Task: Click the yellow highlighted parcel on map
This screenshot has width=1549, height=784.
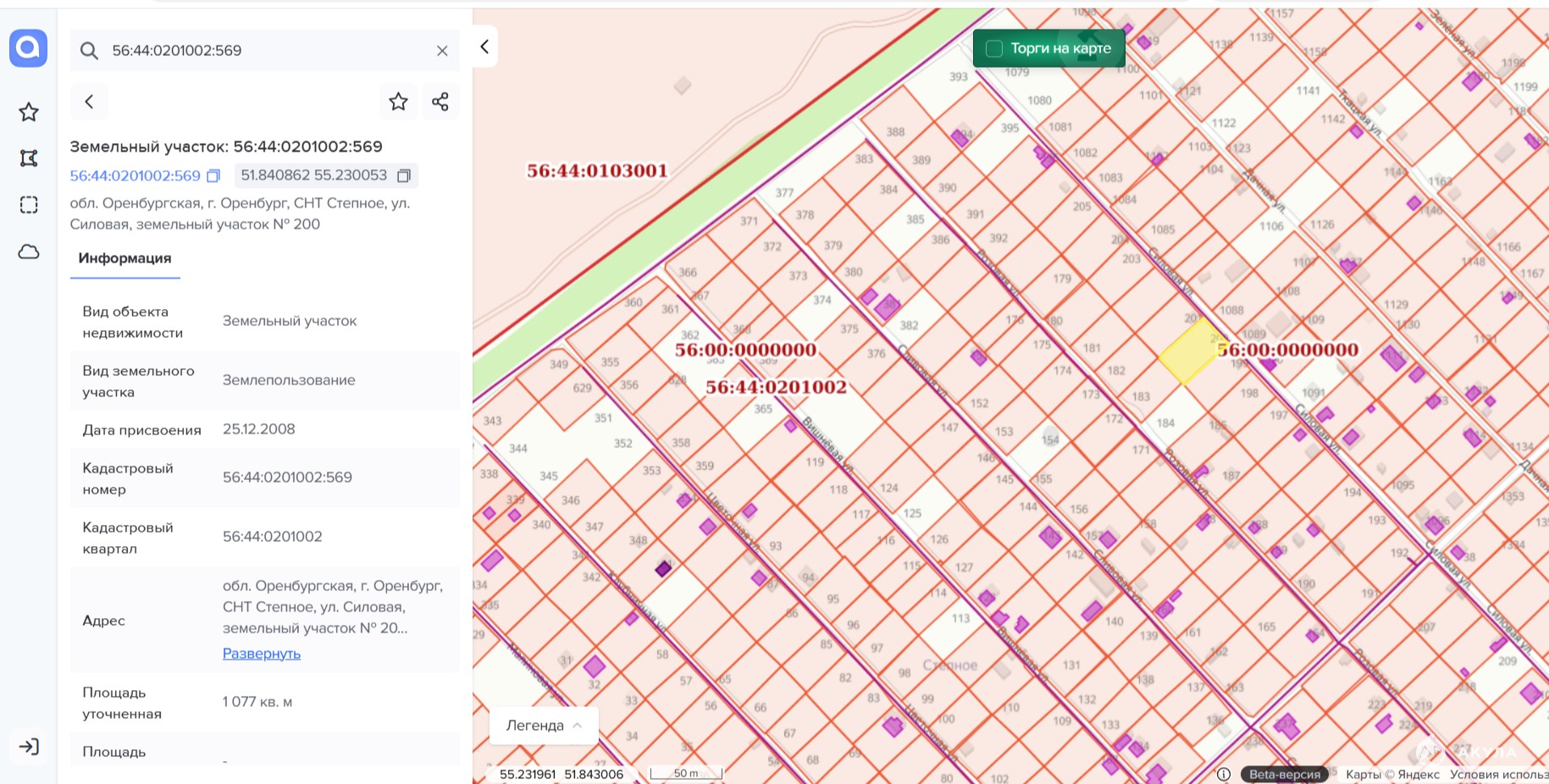Action: coord(1189,352)
